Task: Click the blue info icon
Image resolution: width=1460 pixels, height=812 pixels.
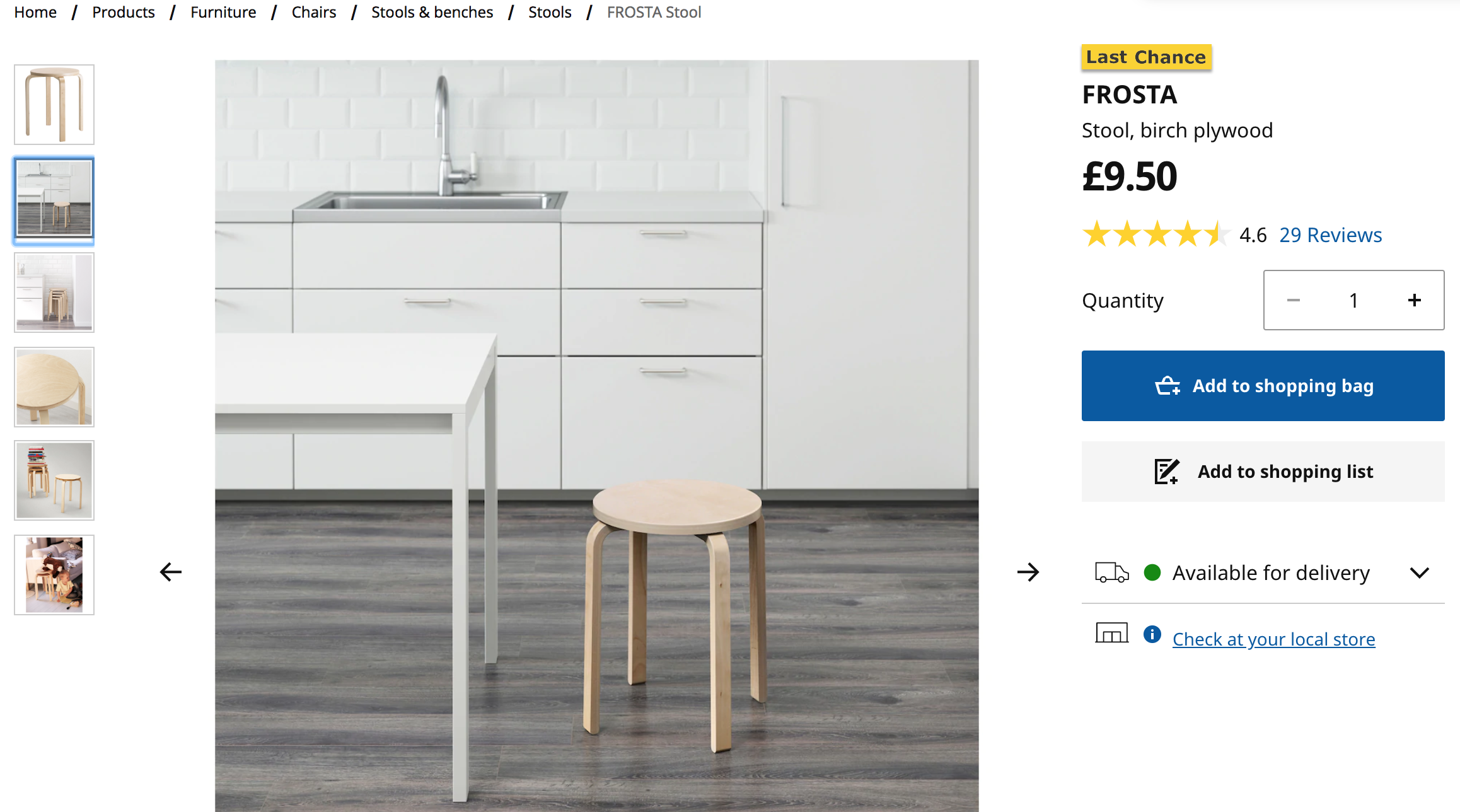Action: (1152, 634)
